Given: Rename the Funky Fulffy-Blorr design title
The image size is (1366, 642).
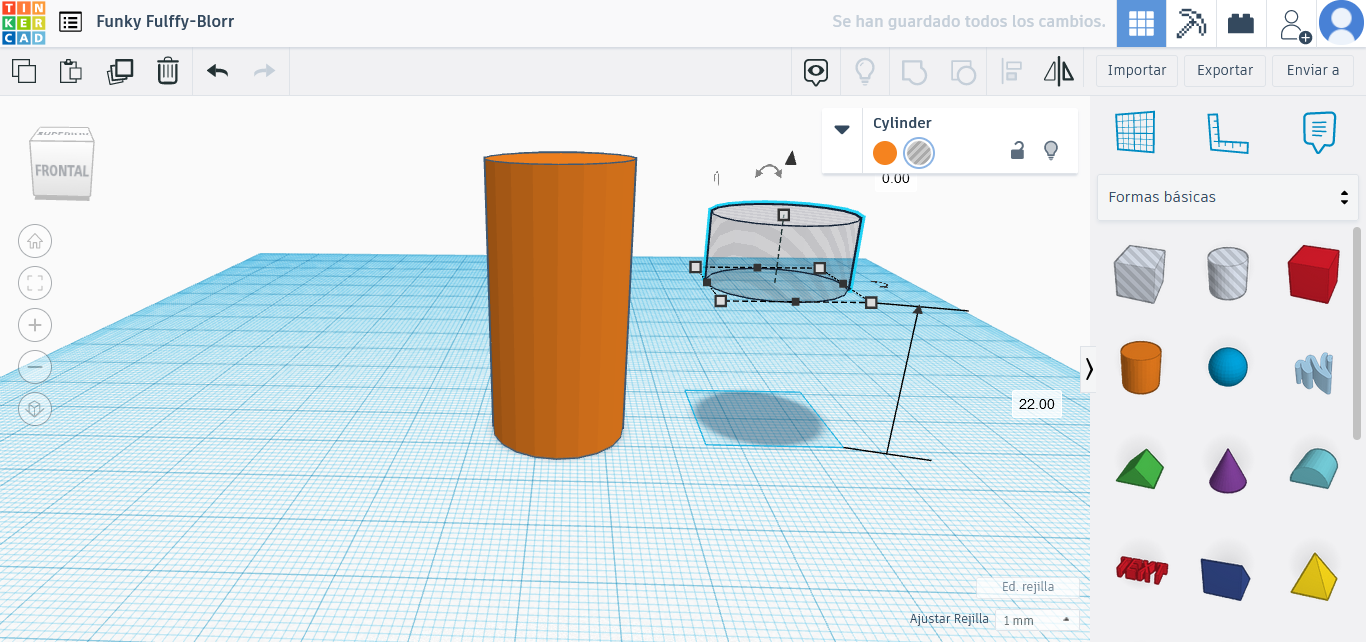Looking at the screenshot, I should (x=165, y=21).
